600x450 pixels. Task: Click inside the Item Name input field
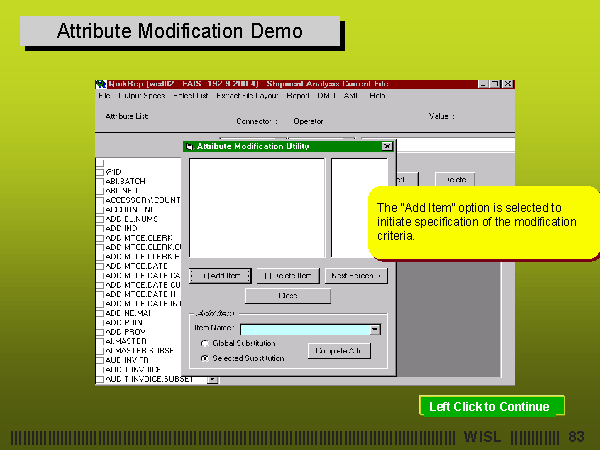pyautogui.click(x=304, y=328)
